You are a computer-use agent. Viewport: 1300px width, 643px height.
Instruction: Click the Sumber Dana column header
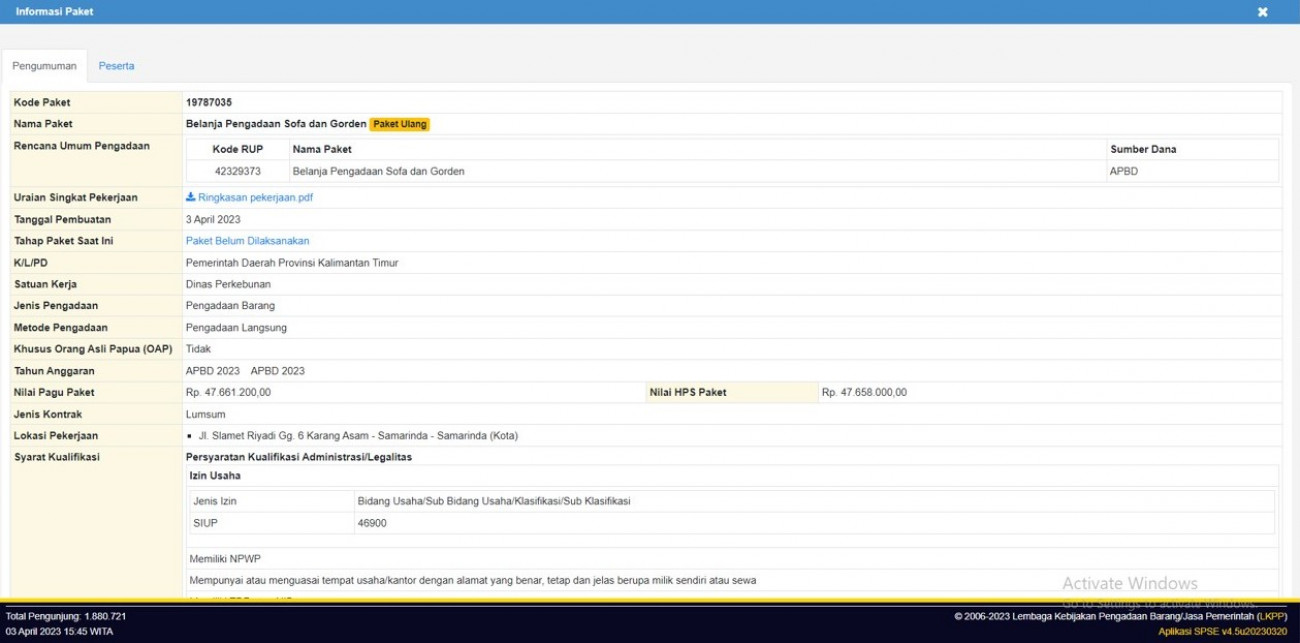[x=1143, y=149]
